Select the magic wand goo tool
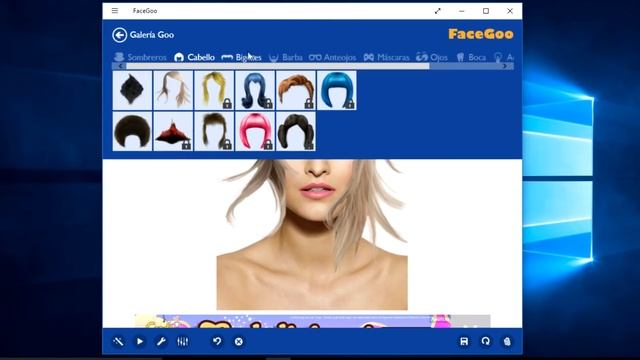 pos(118,341)
